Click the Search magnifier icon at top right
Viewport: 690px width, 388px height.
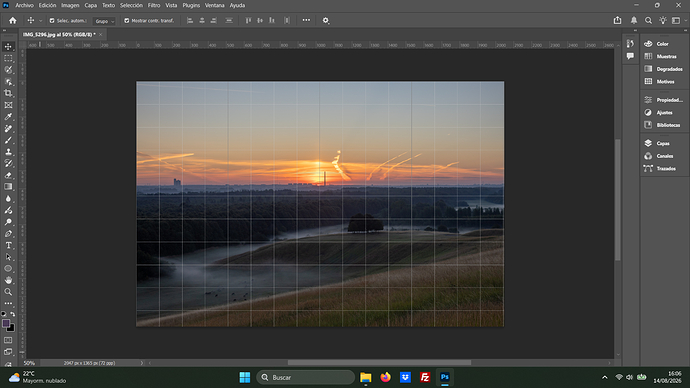(648, 20)
